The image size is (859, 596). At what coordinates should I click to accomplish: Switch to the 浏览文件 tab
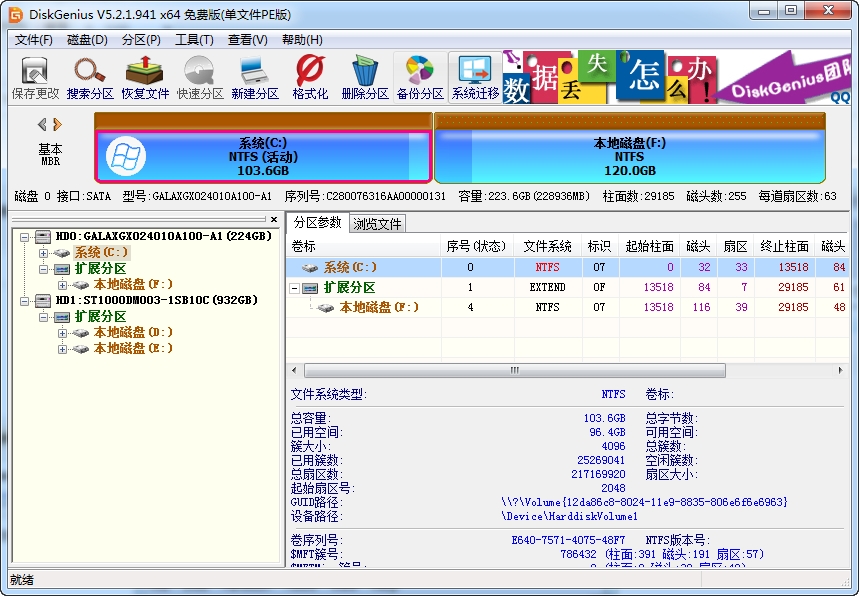pyautogui.click(x=377, y=224)
